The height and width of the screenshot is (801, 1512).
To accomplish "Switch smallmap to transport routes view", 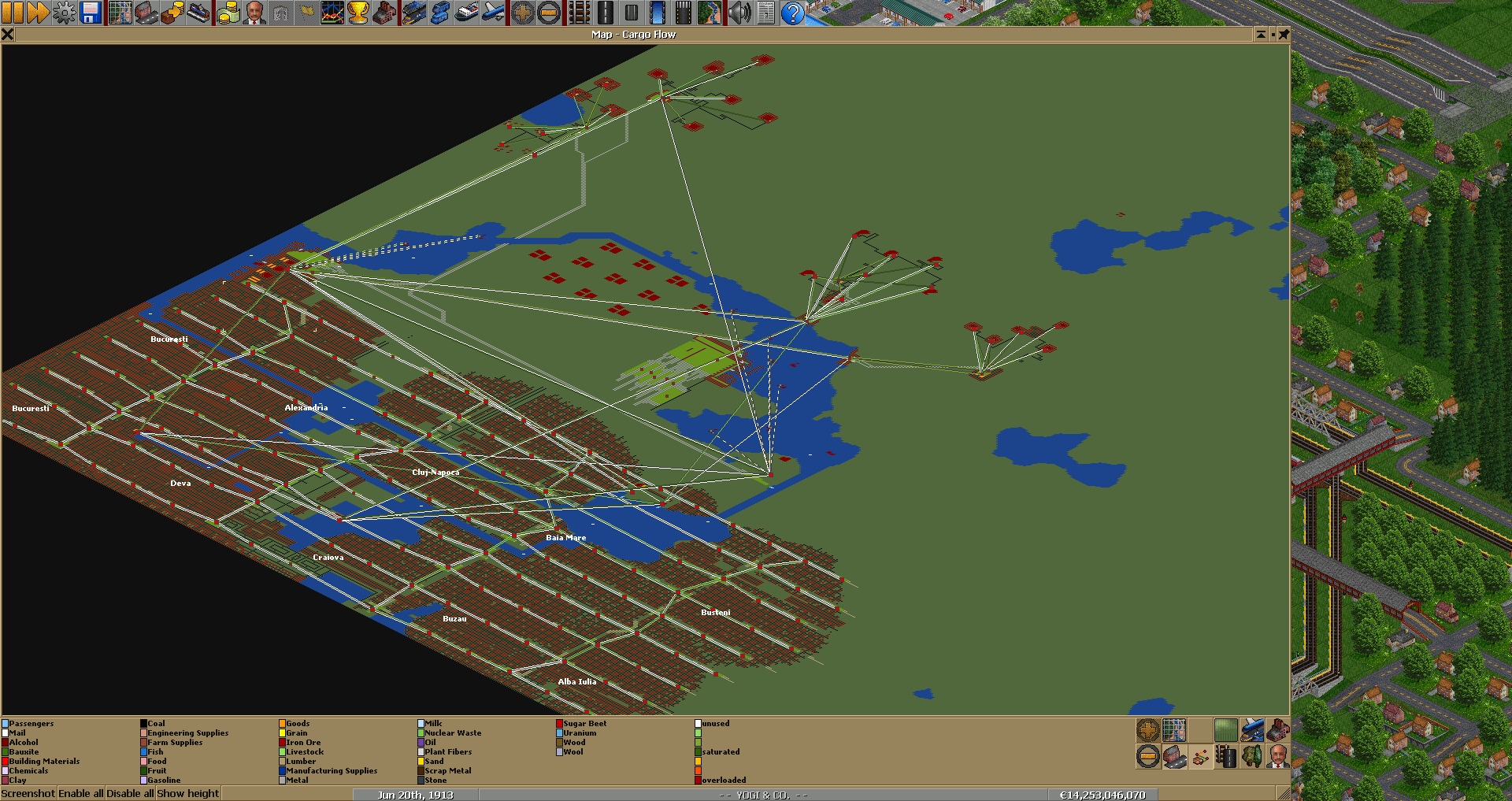I will tap(1226, 757).
